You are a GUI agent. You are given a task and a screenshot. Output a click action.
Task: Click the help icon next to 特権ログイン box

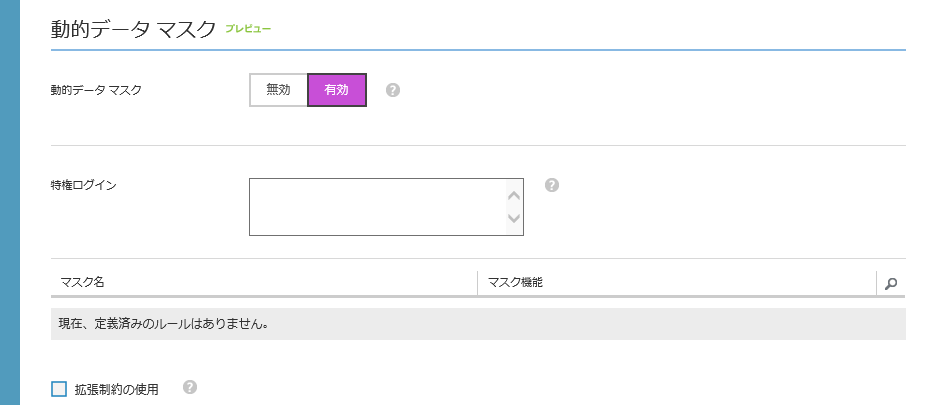[551, 185]
